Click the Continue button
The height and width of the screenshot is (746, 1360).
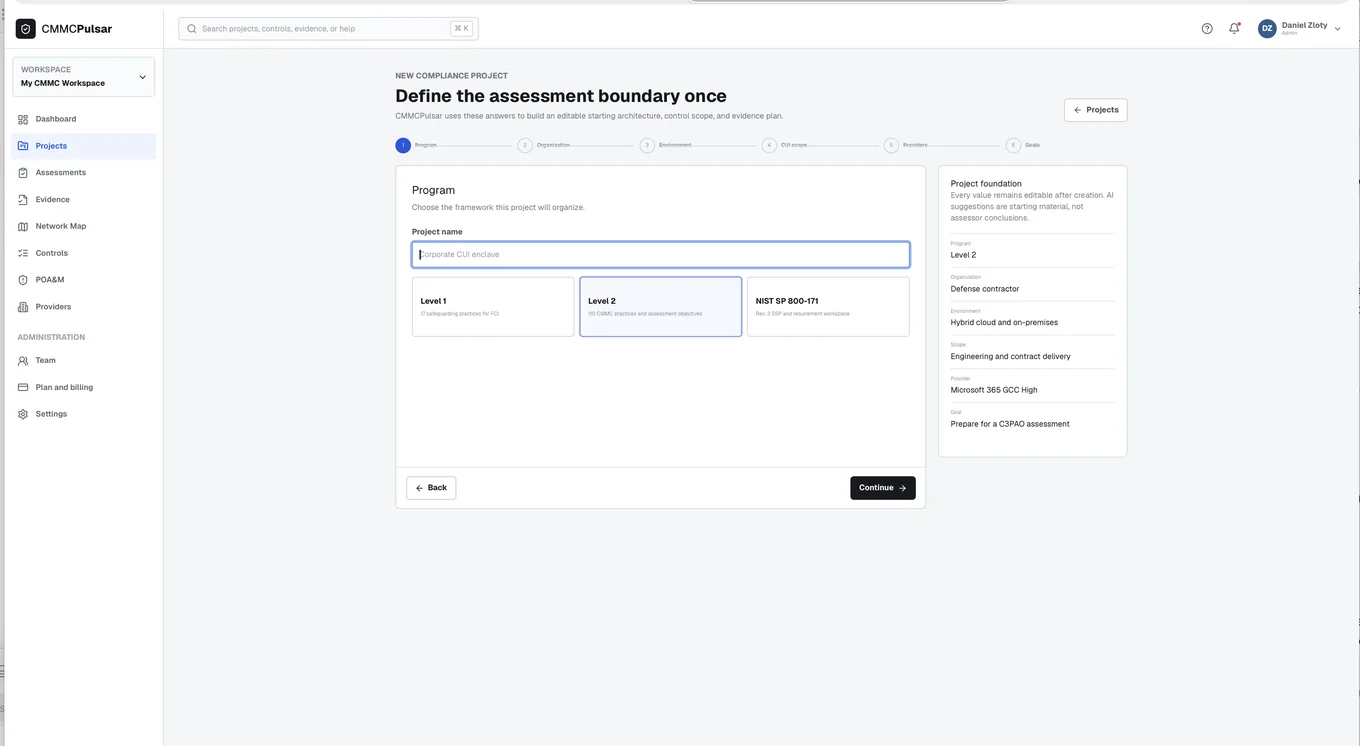(x=883, y=488)
